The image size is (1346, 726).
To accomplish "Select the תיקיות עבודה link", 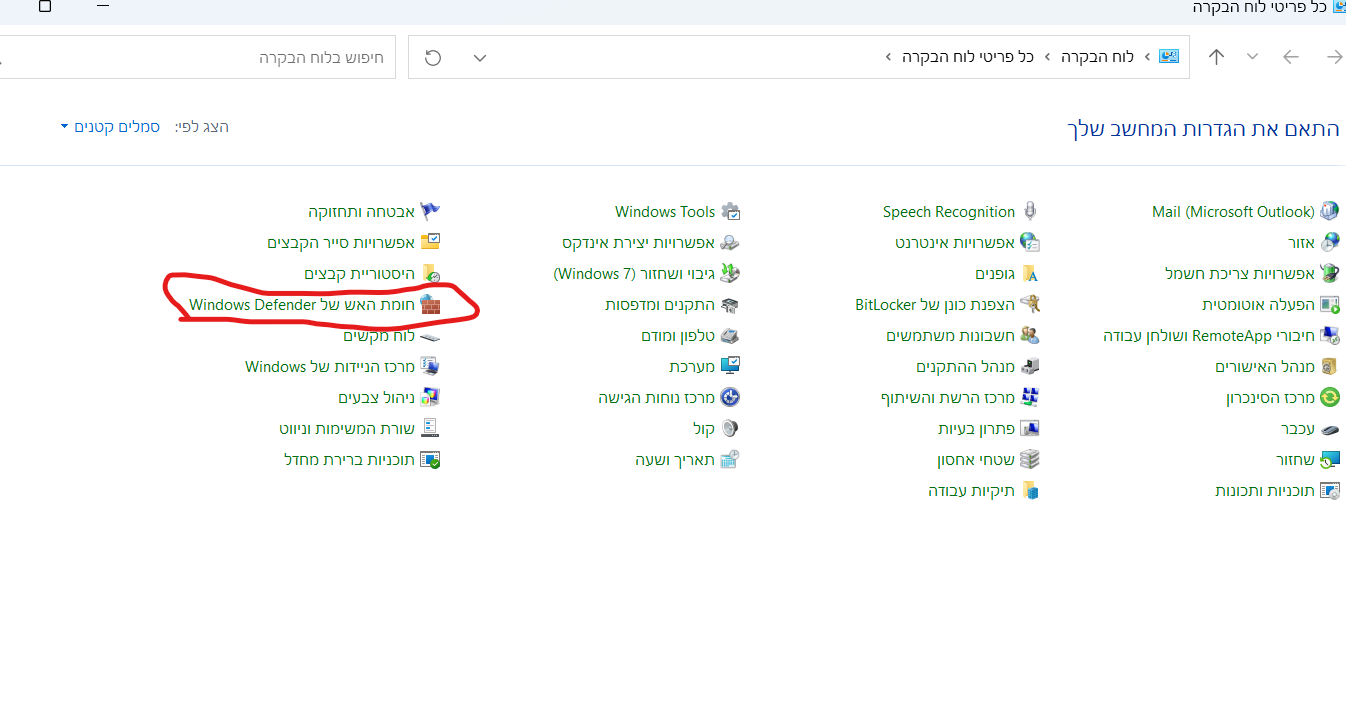I will click(x=971, y=490).
